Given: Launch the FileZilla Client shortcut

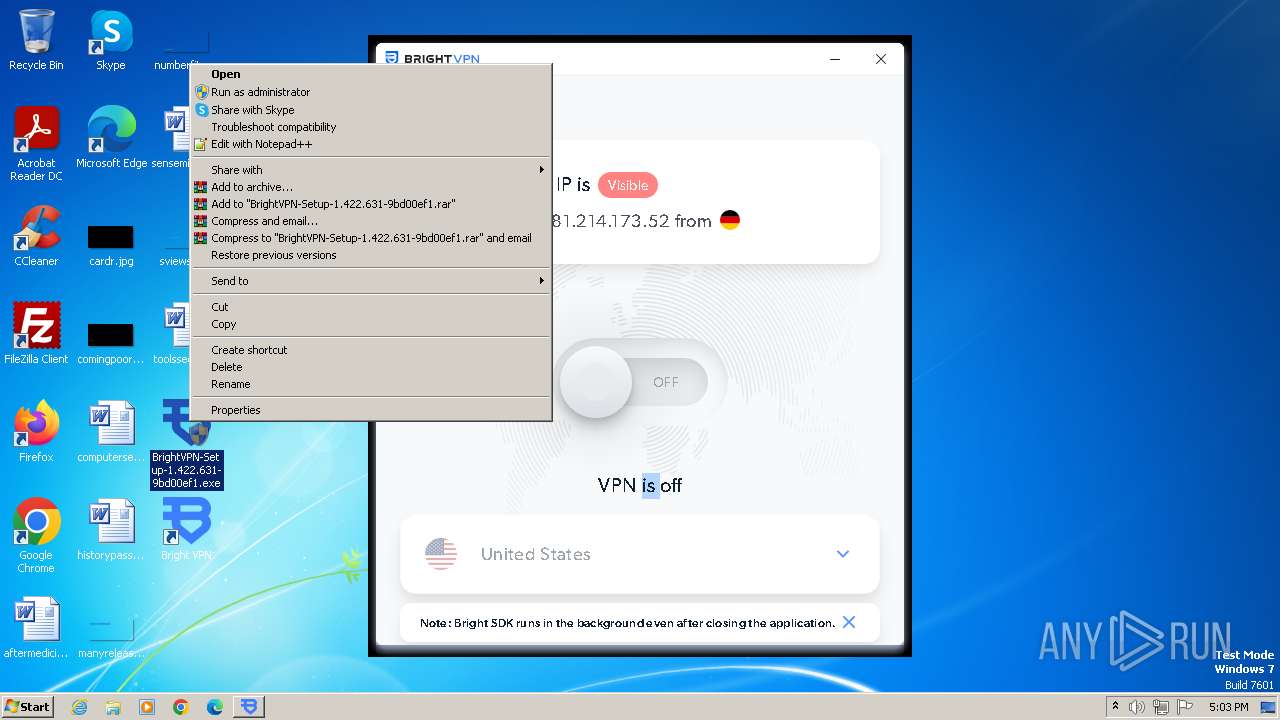Looking at the screenshot, I should tap(36, 334).
